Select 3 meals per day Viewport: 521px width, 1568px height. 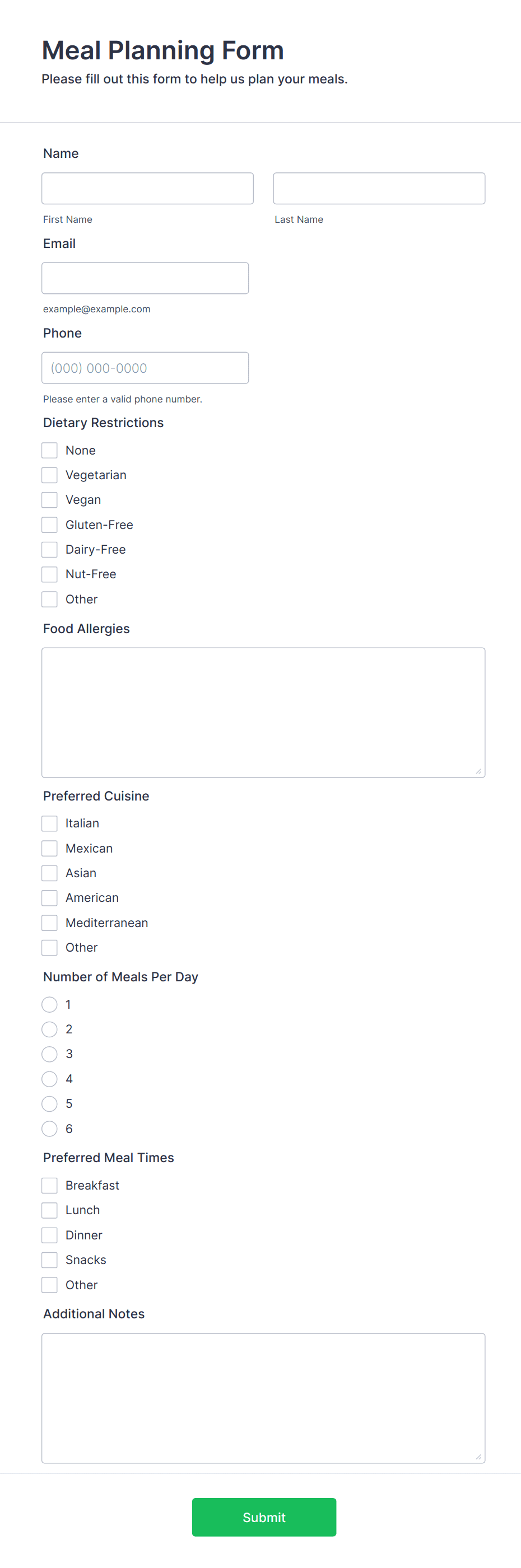[49, 1054]
